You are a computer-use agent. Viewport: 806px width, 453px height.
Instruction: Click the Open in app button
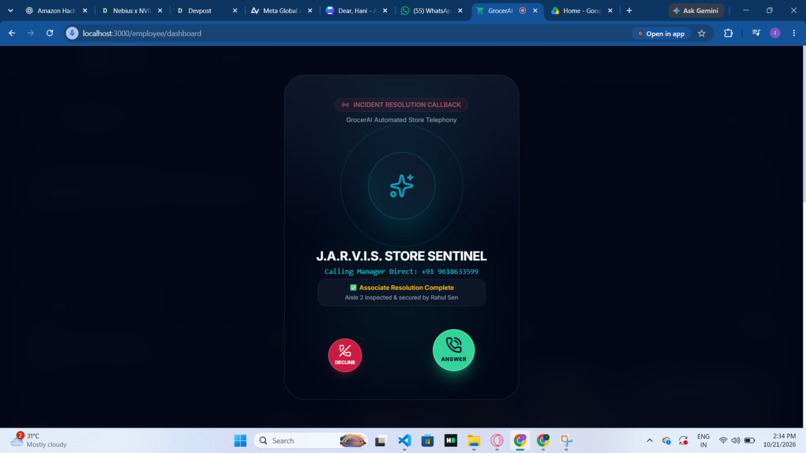(661, 33)
